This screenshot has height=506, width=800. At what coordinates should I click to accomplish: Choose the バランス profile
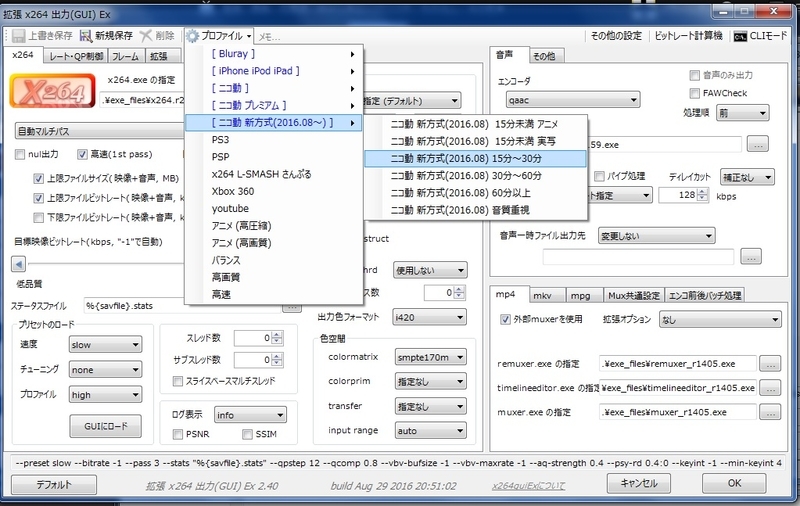(273, 260)
